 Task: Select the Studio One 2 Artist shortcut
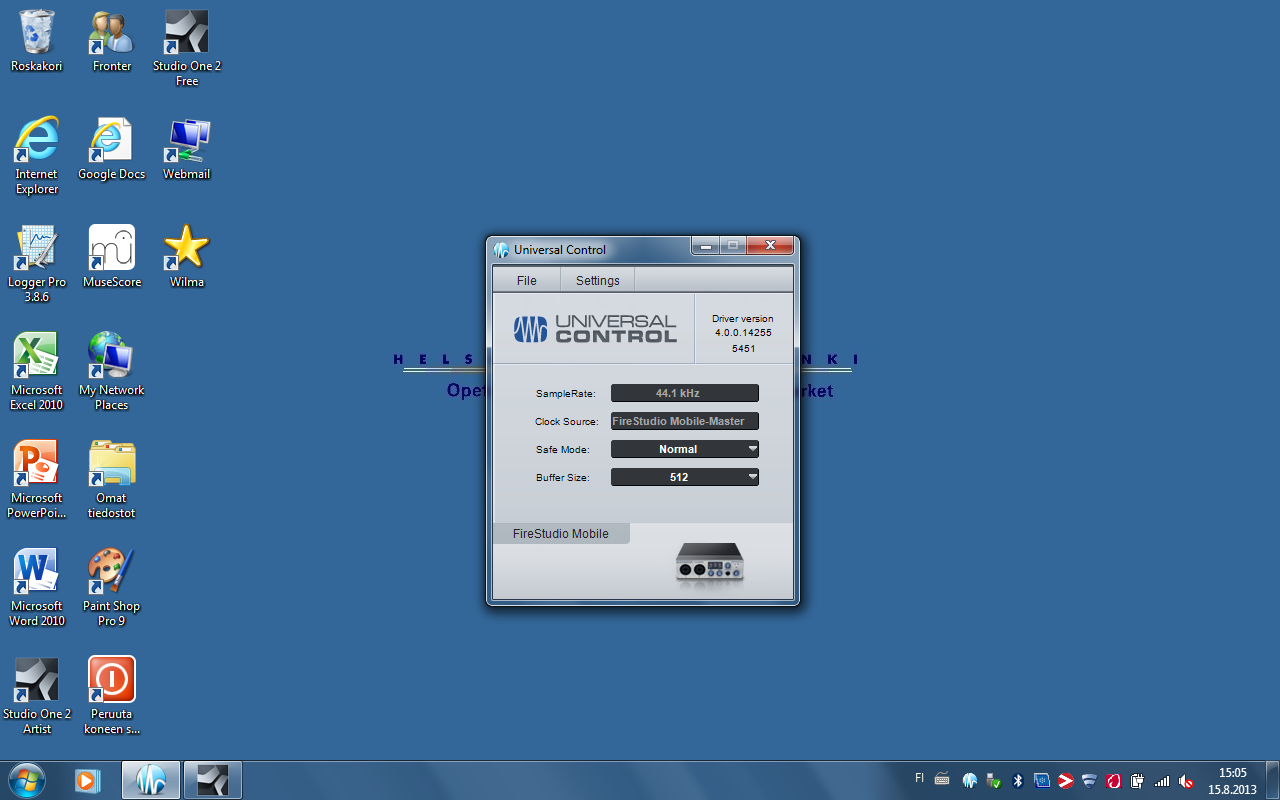coord(37,695)
